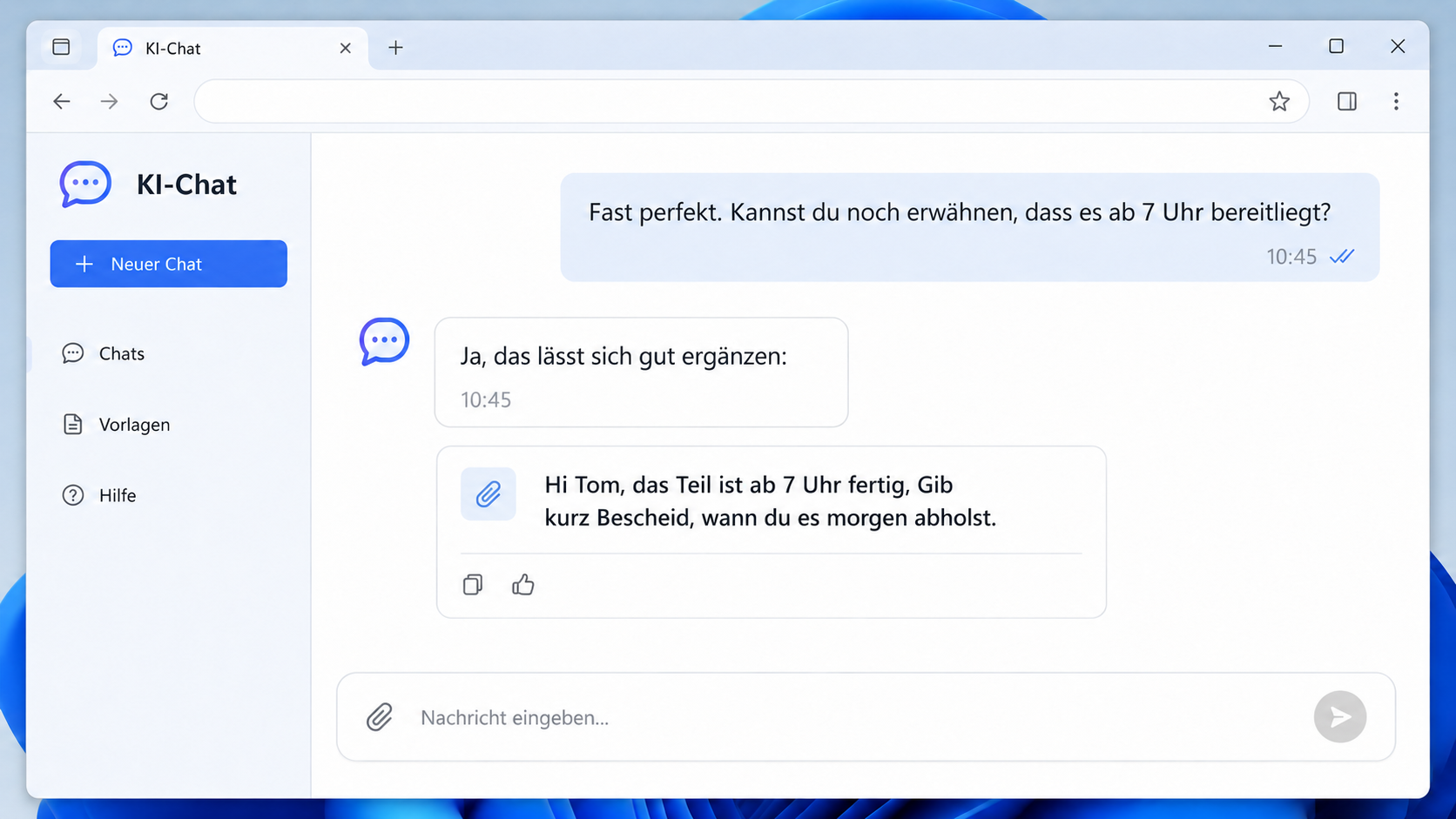Copy the assistant's reply text
Image resolution: width=1456 pixels, height=819 pixels.
(x=473, y=585)
